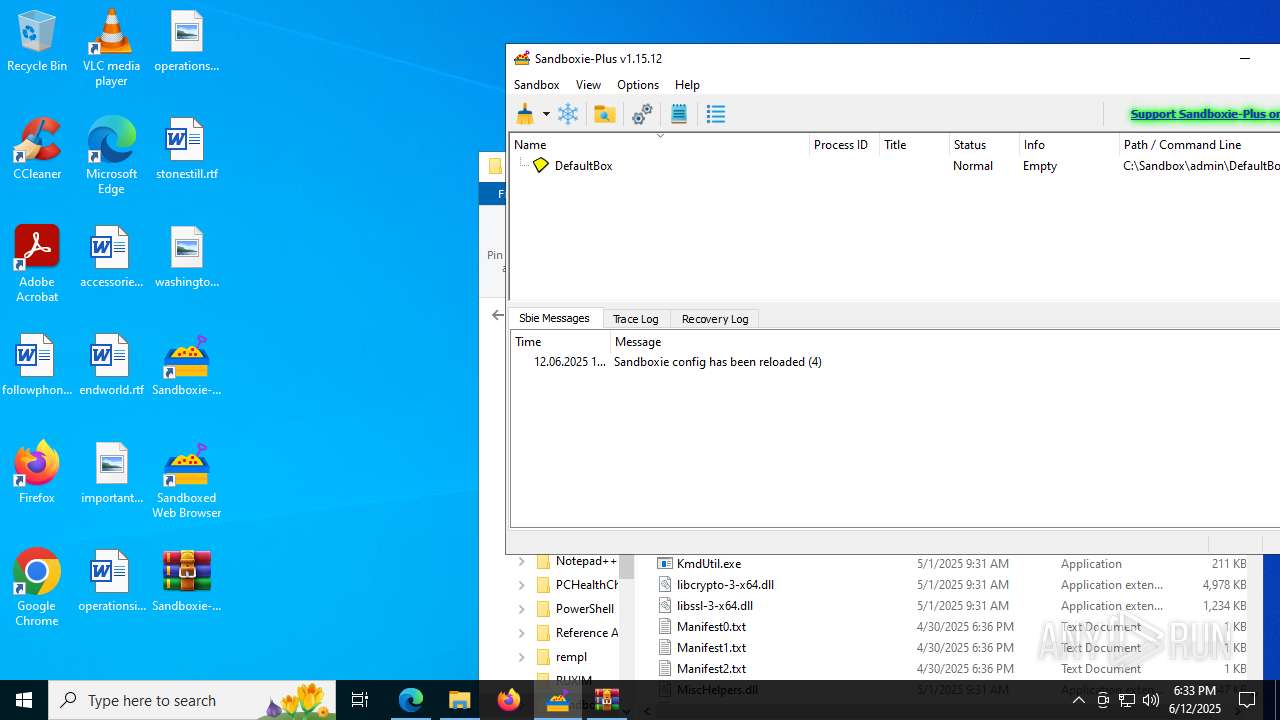The image size is (1280, 720).
Task: Open File Explorer from the taskbar
Action: [460, 700]
